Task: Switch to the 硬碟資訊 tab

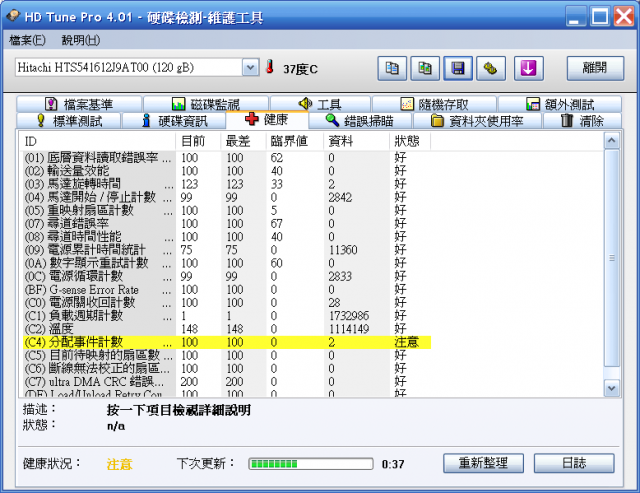Action: (174, 121)
